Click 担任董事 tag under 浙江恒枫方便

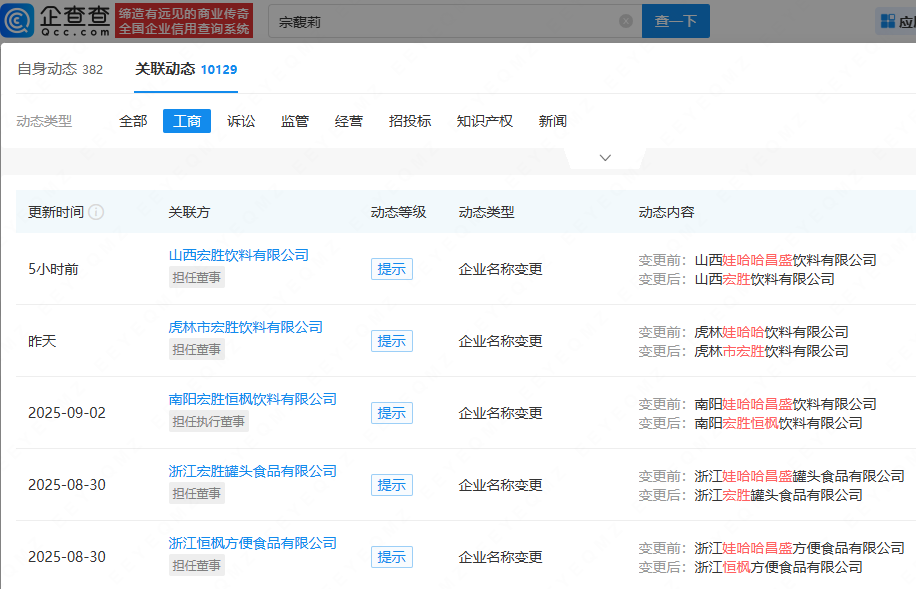pyautogui.click(x=196, y=565)
